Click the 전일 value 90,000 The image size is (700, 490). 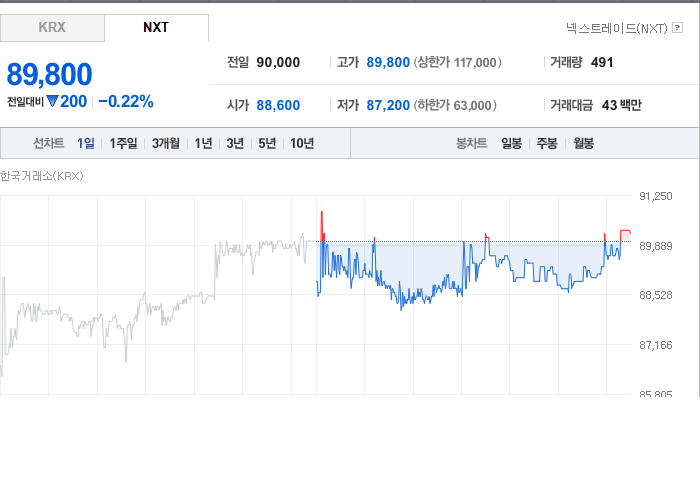(278, 62)
